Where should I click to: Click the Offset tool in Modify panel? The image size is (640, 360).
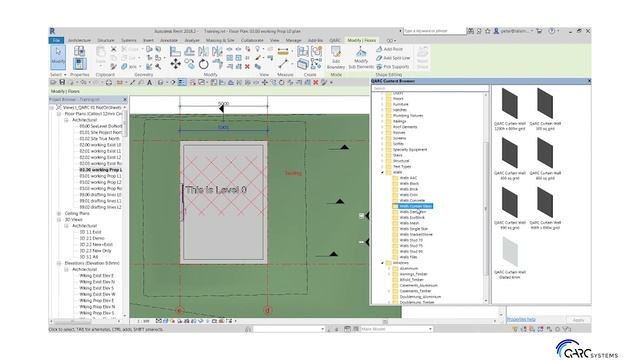[189, 51]
